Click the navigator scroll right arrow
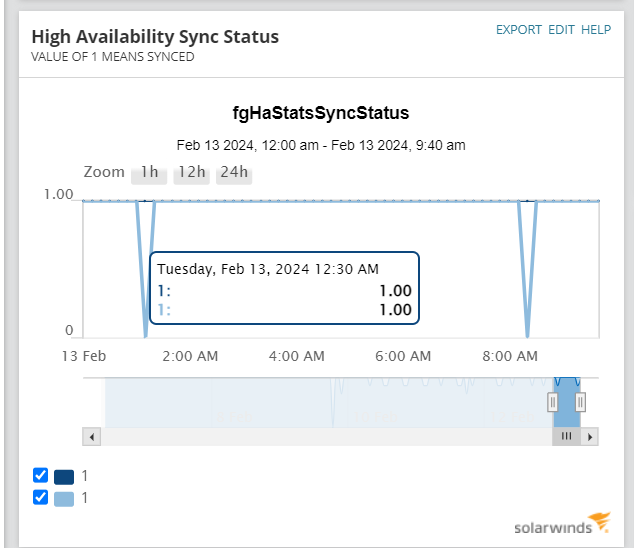This screenshot has height=548, width=634. [x=591, y=436]
